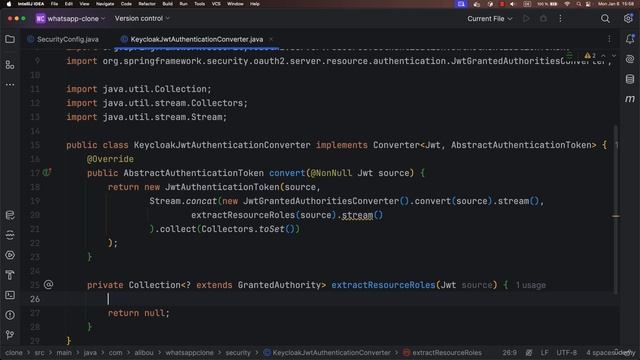
Task: Open the File menu
Action: (x=54, y=4)
